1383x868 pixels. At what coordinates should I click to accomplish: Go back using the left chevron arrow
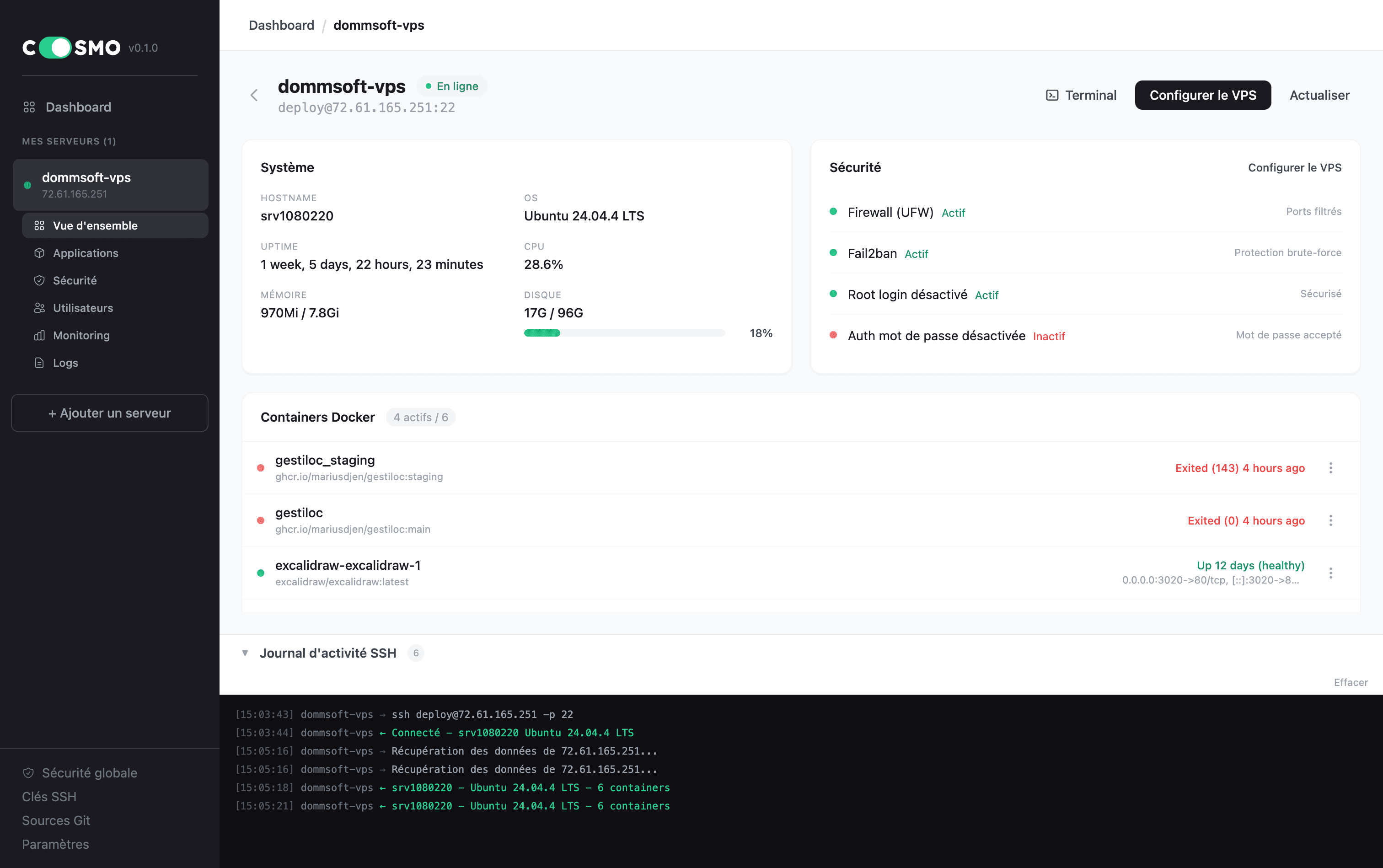coord(254,95)
